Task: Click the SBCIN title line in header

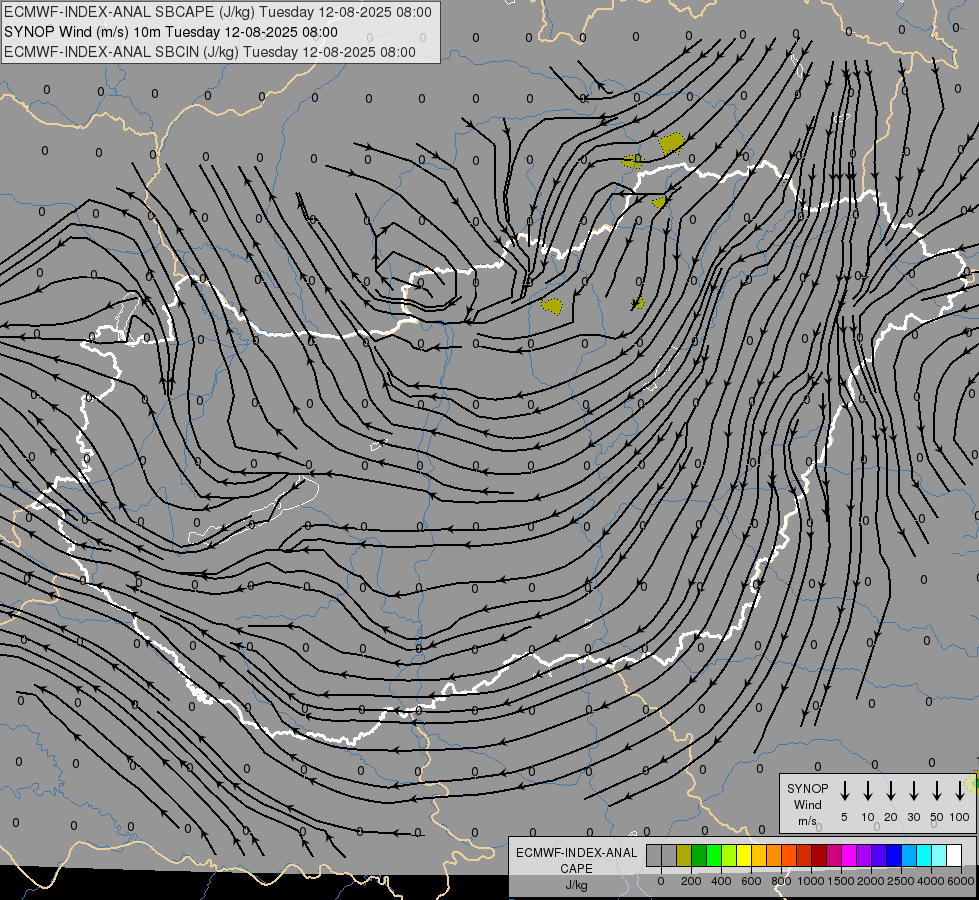Action: [x=210, y=52]
